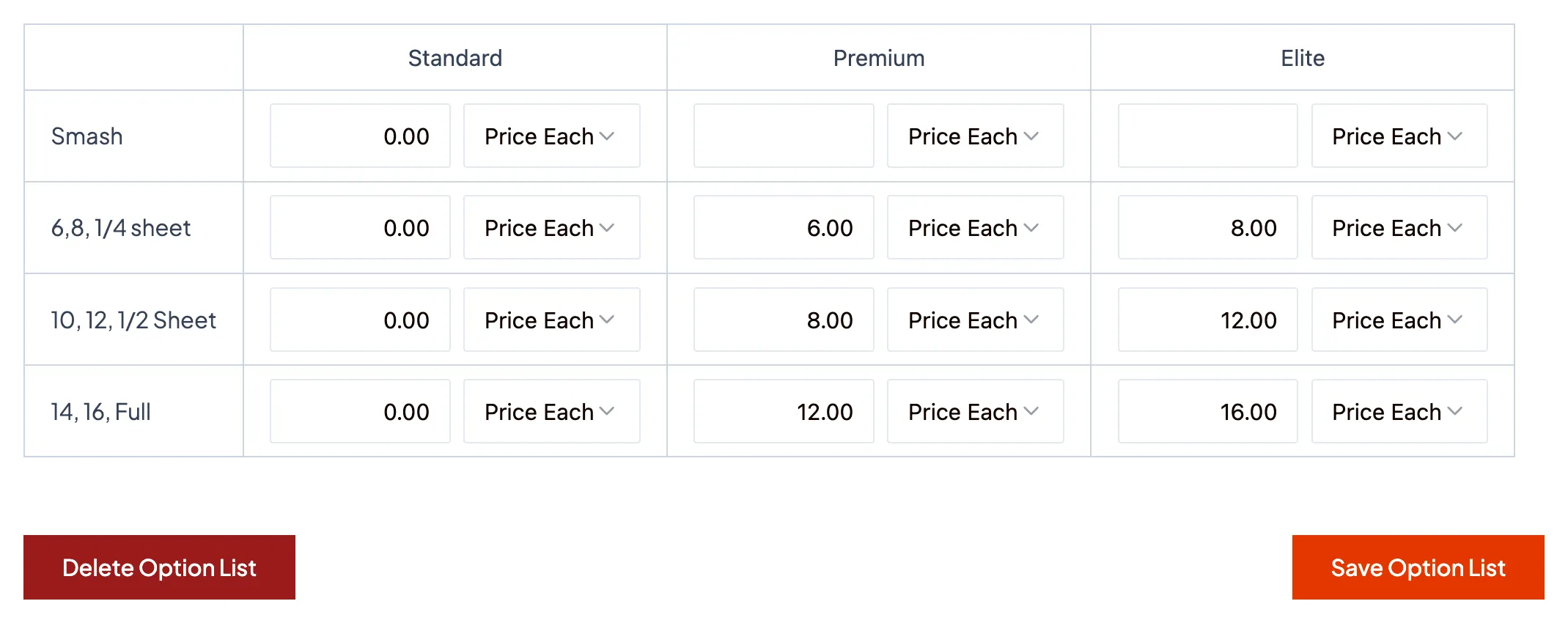Select the empty Elite price field for Smash
This screenshot has width=1568, height=623.
pyautogui.click(x=1207, y=136)
